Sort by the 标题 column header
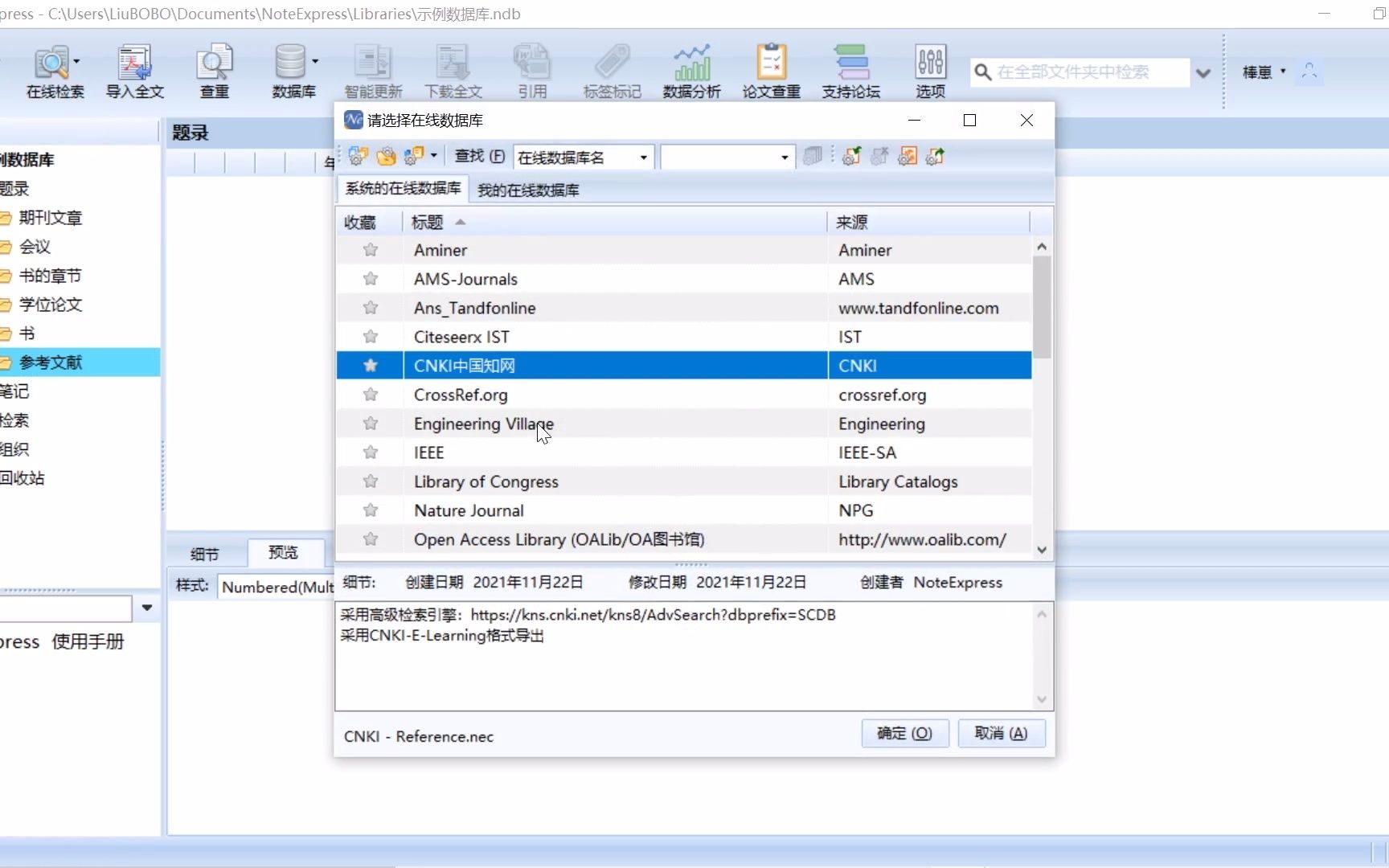The image size is (1389, 868). click(614, 222)
